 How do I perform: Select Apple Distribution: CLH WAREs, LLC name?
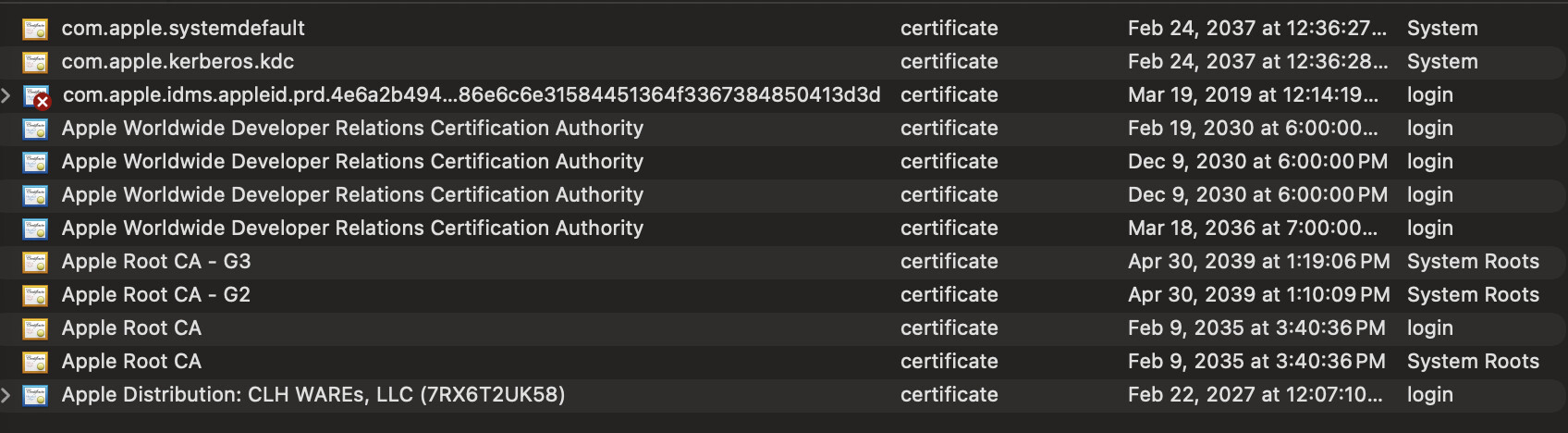[312, 395]
